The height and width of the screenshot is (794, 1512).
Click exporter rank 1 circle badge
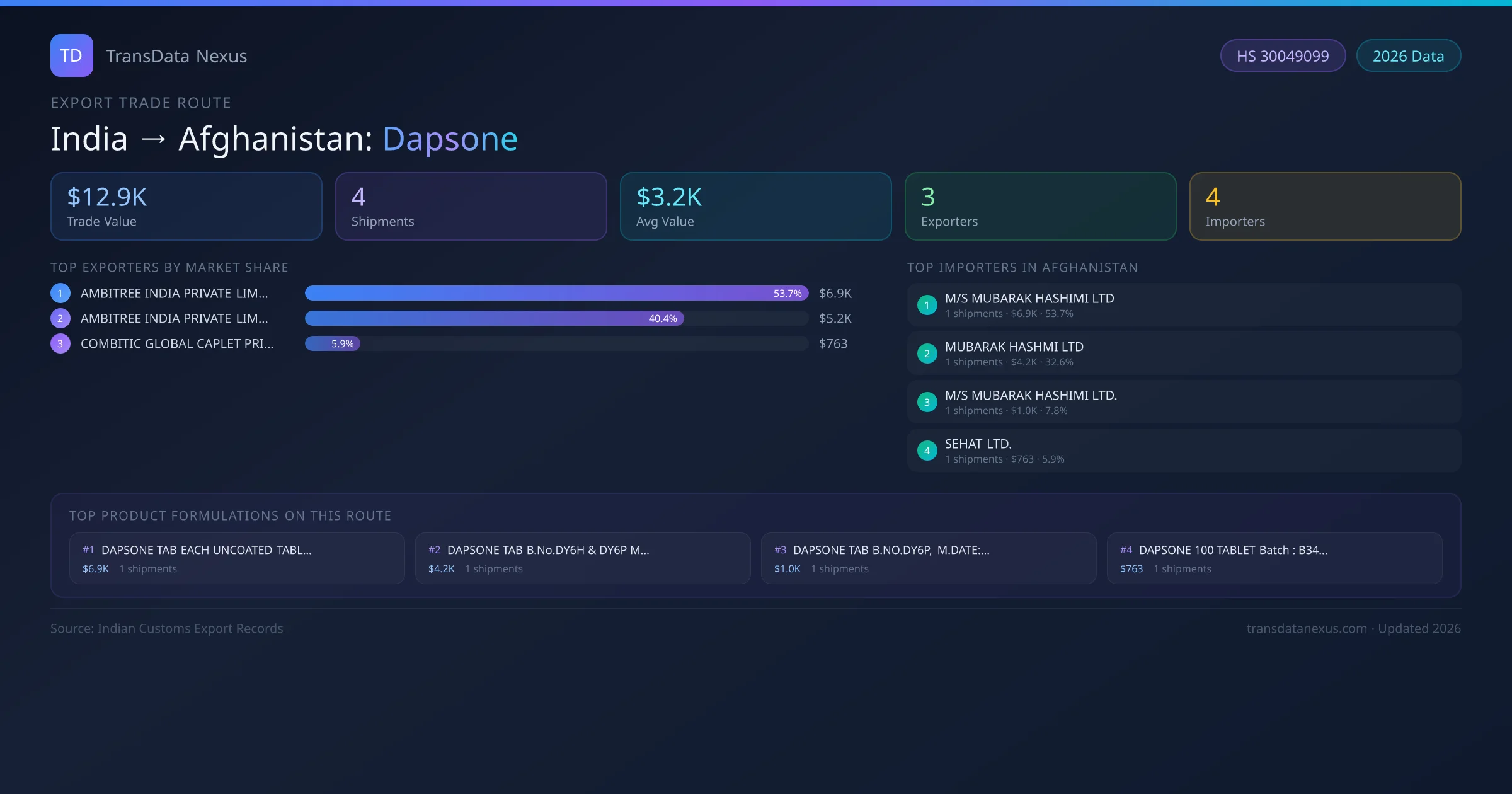point(60,293)
